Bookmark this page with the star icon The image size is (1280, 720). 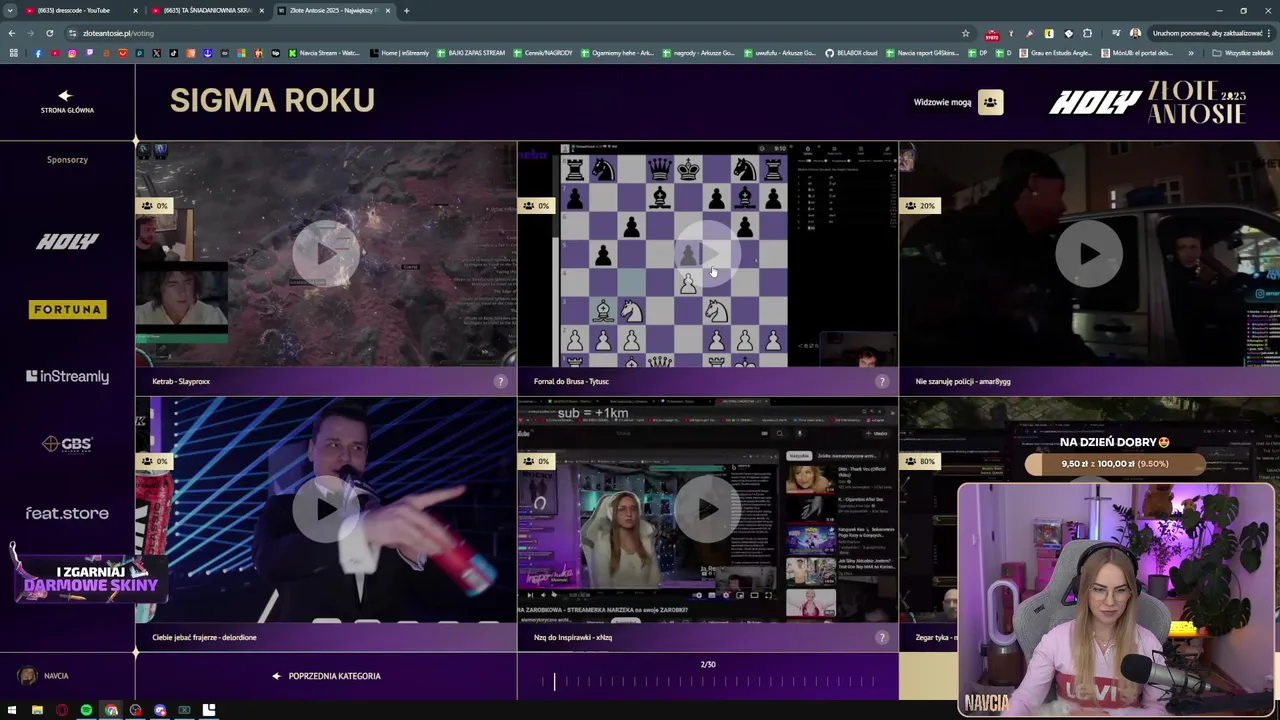tap(965, 33)
